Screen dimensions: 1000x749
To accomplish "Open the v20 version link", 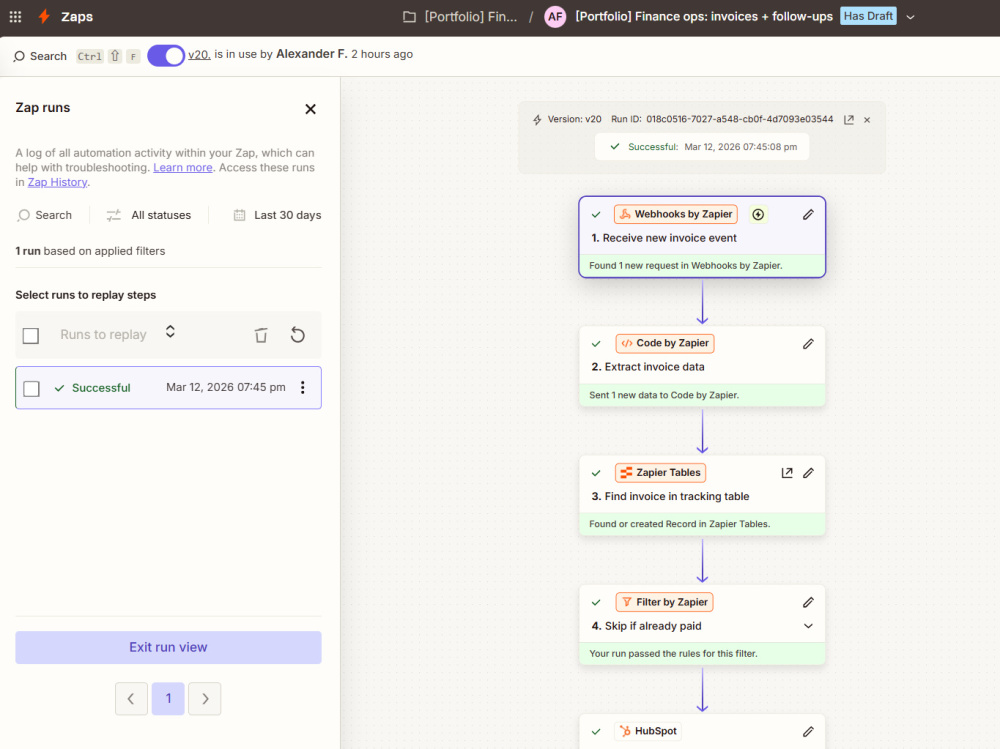I will (199, 55).
